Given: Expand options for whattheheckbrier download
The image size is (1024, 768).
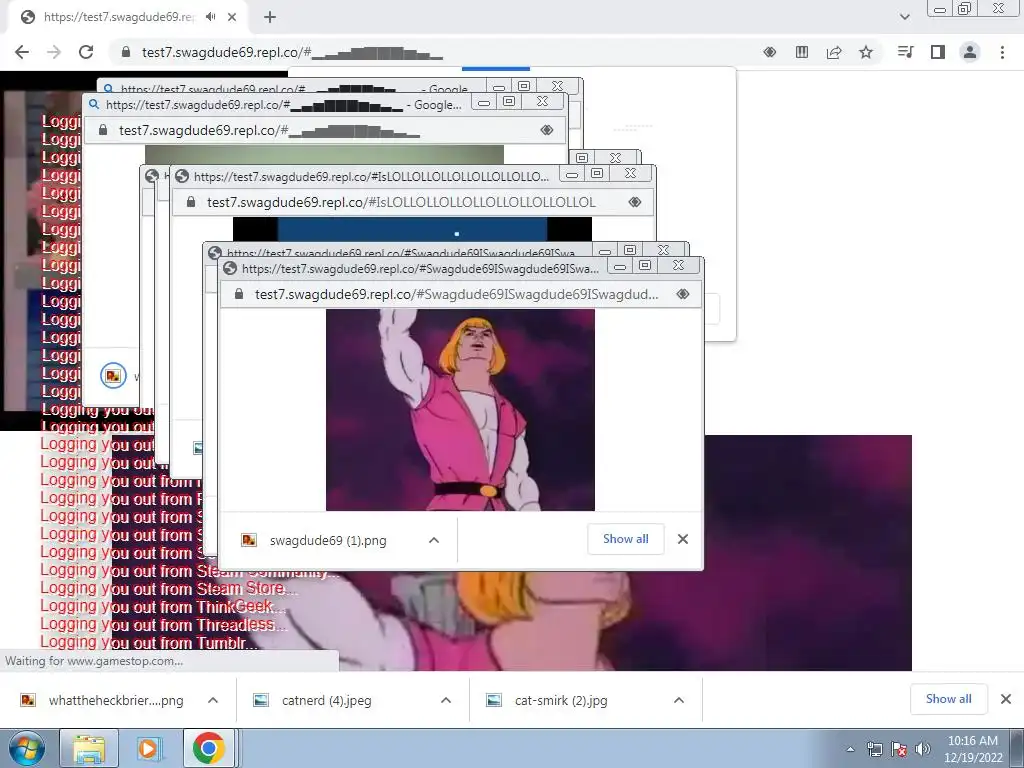Looking at the screenshot, I should pyautogui.click(x=212, y=700).
